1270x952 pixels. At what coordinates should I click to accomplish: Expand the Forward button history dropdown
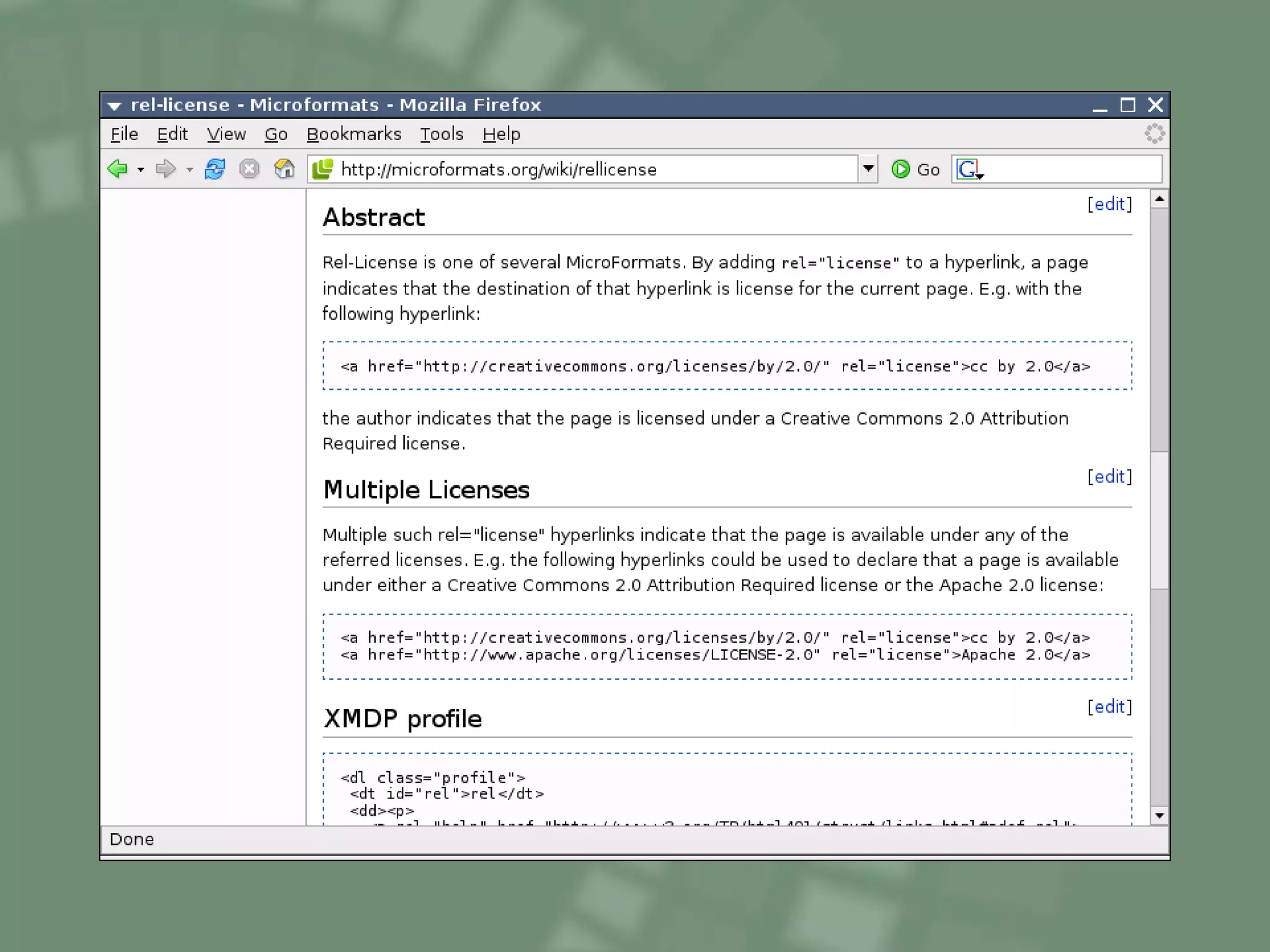(190, 169)
